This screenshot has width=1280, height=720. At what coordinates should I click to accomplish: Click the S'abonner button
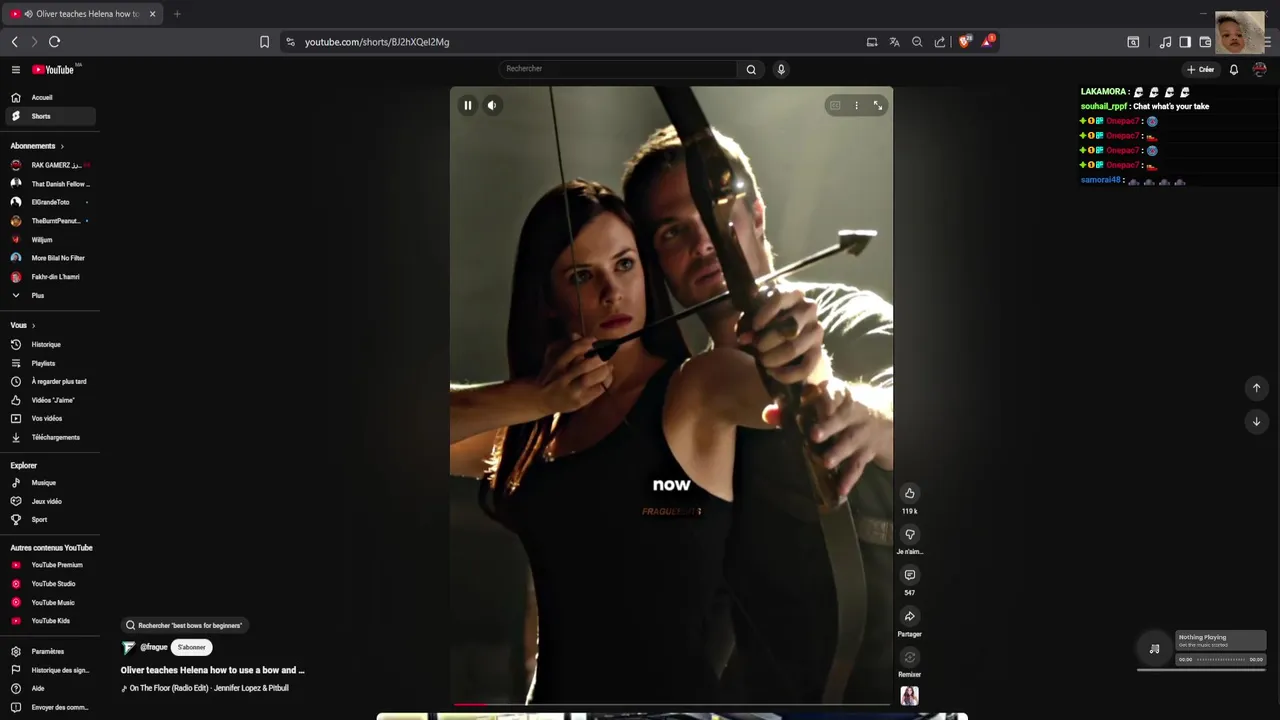click(x=191, y=647)
